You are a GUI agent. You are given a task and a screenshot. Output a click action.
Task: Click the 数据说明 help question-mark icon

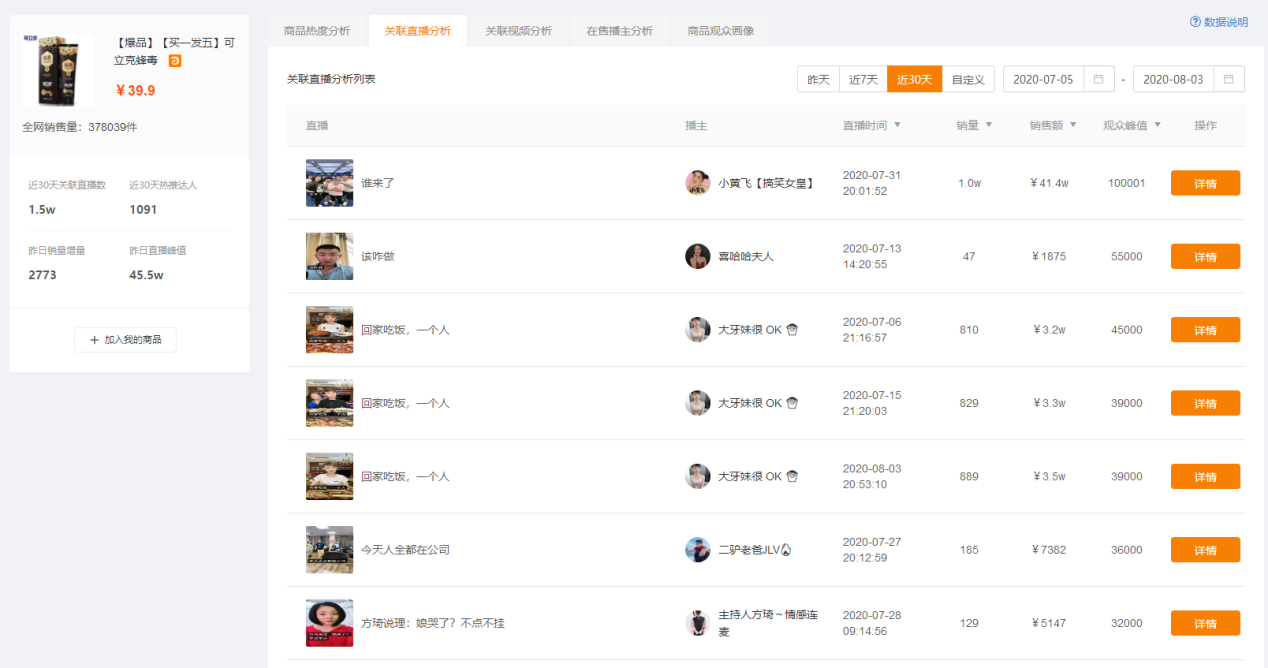click(x=1195, y=22)
